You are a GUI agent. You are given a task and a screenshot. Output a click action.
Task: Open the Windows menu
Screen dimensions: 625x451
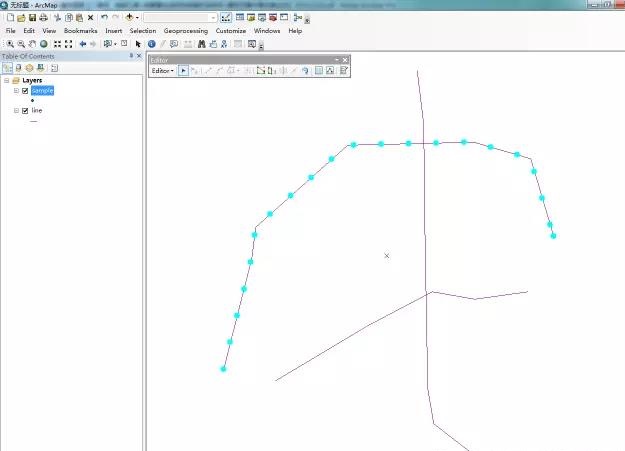267,31
